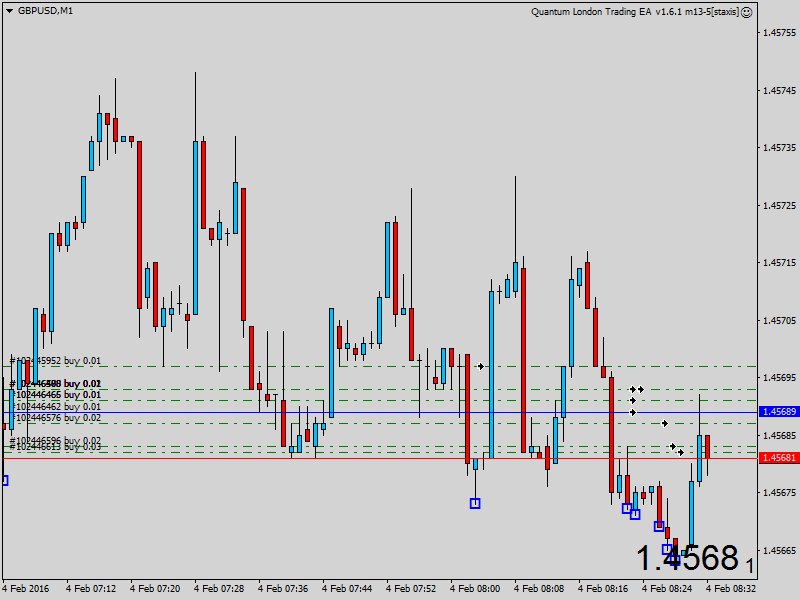Click the 4 Feb 08:08 time label
The height and width of the screenshot is (600, 800).
point(539,588)
